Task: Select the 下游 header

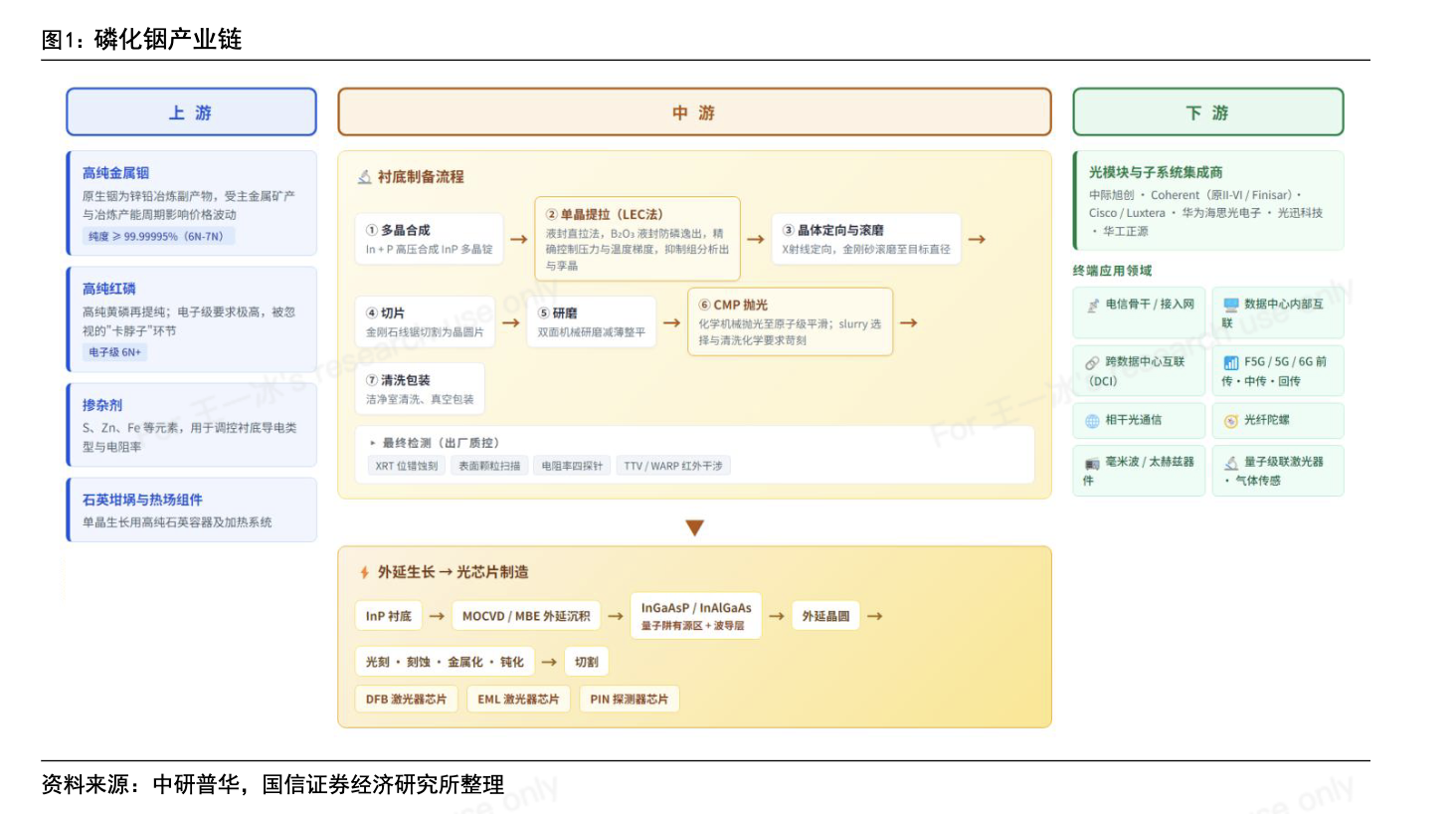Action: pos(1208,112)
